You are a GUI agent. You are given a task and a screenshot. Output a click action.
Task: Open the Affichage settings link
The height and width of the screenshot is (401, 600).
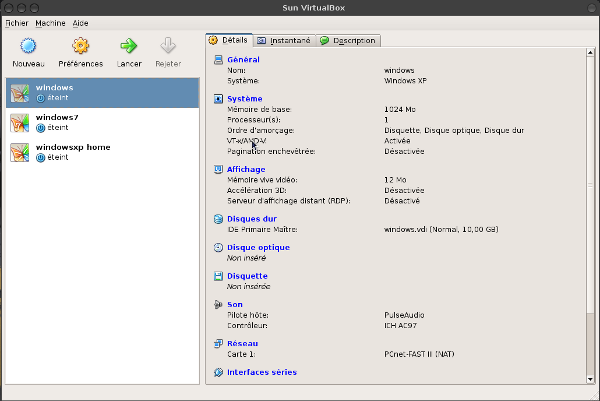[246, 169]
